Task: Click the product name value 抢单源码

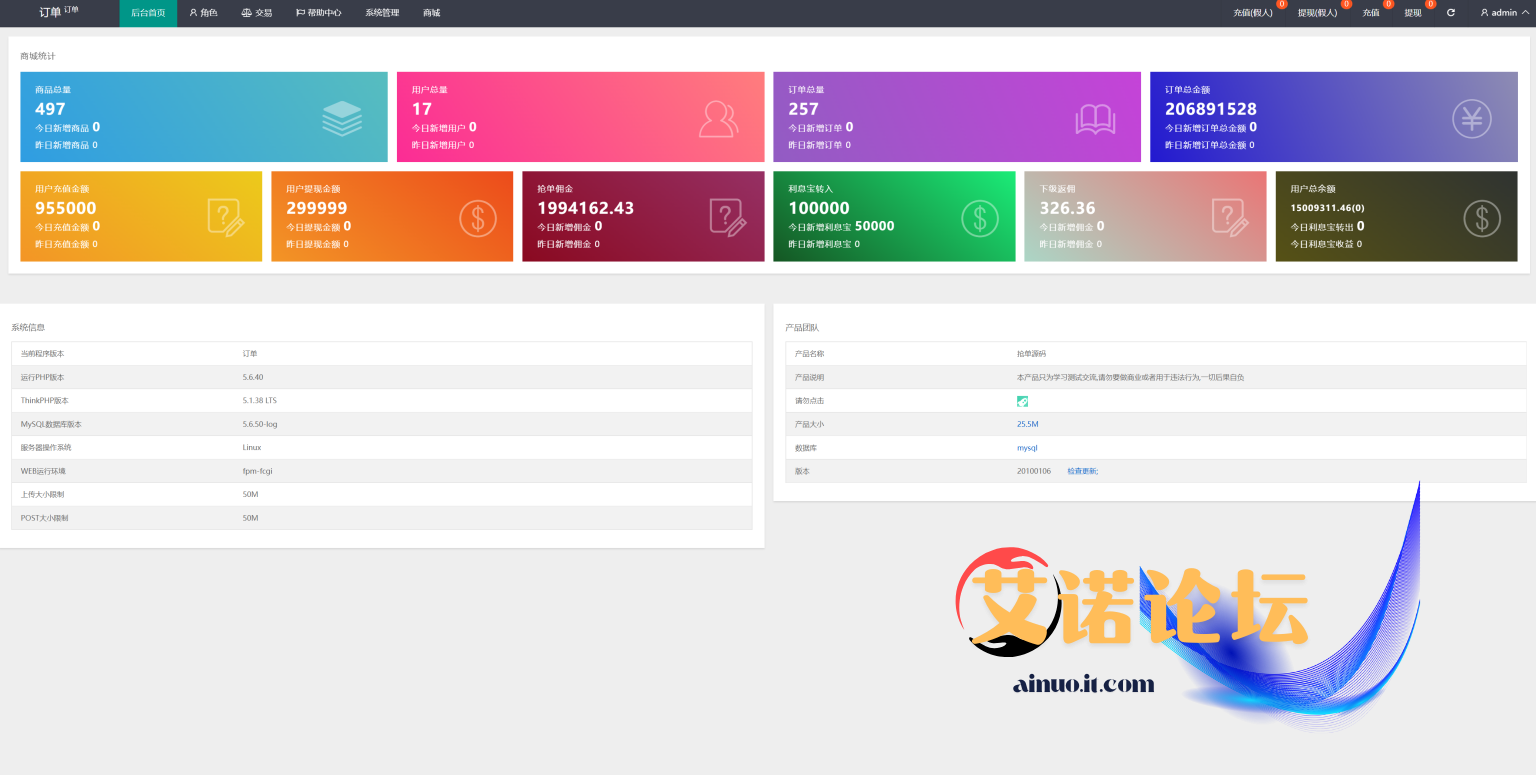Action: pyautogui.click(x=1032, y=354)
